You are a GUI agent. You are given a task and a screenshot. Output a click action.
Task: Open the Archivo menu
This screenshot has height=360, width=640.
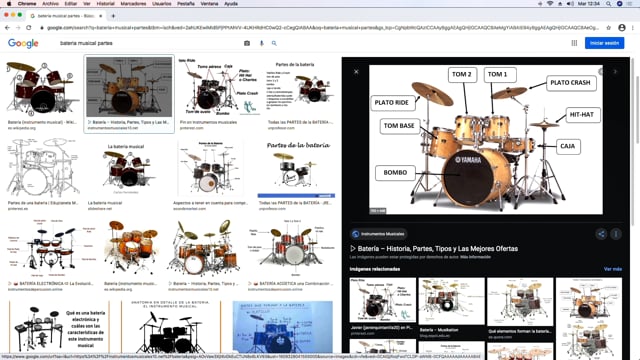(x=51, y=4)
